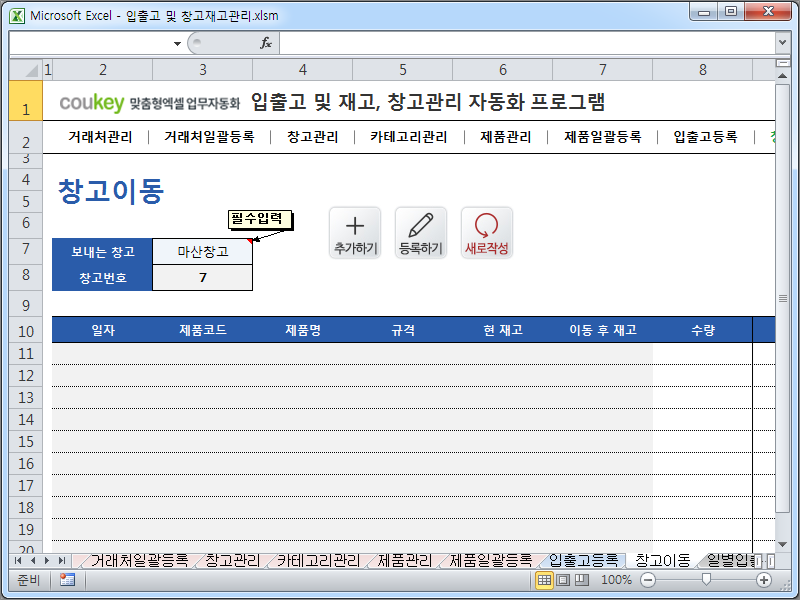
Task: Click vertical scrollbar down arrow
Action: 782,545
